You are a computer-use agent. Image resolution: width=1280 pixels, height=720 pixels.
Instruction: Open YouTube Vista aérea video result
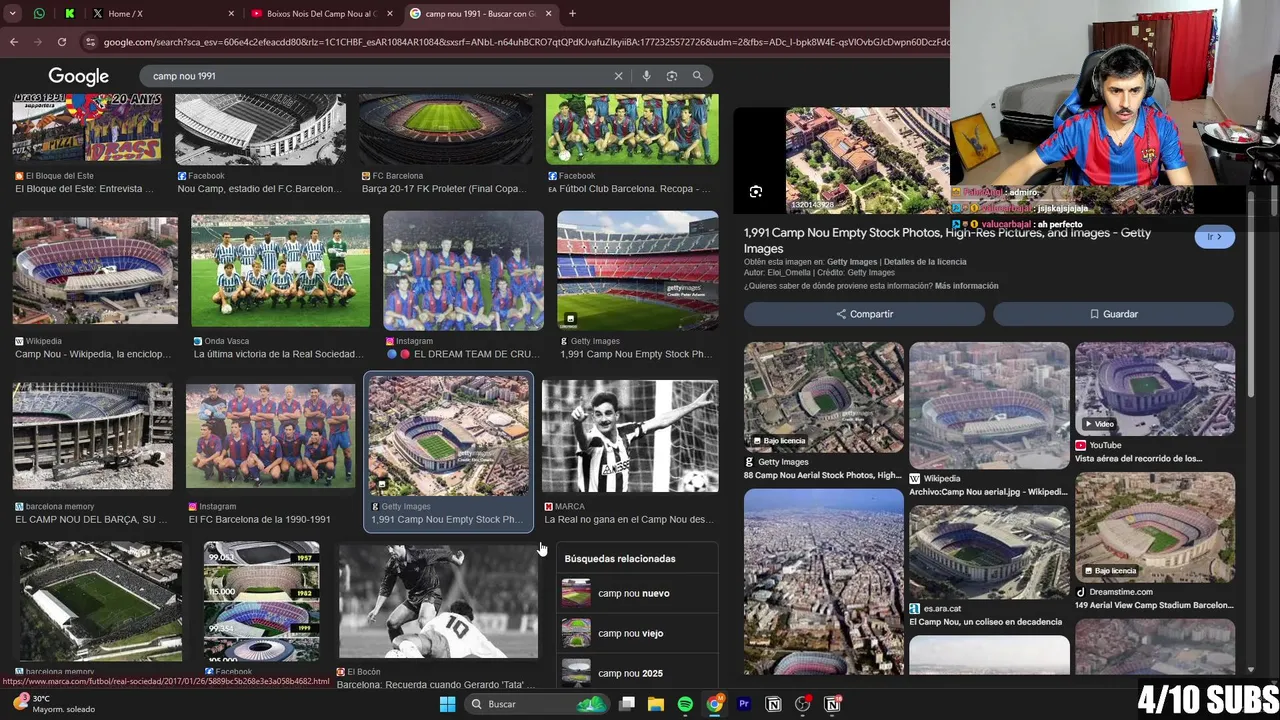(x=1155, y=389)
